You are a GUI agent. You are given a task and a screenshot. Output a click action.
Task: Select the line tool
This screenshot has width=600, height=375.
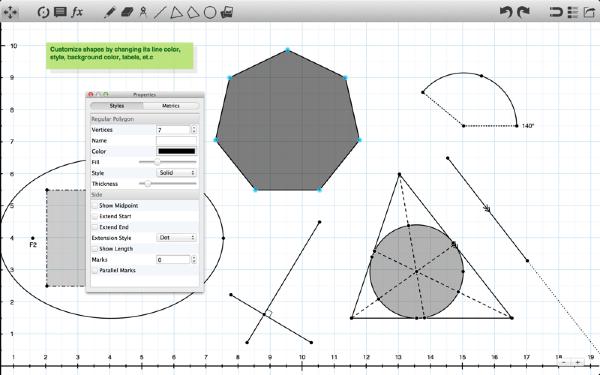160,12
